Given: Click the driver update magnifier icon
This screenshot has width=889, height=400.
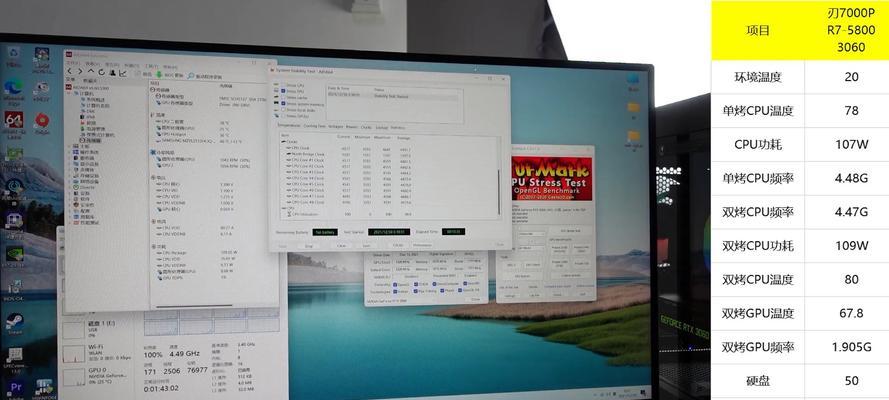Looking at the screenshot, I should point(190,75).
